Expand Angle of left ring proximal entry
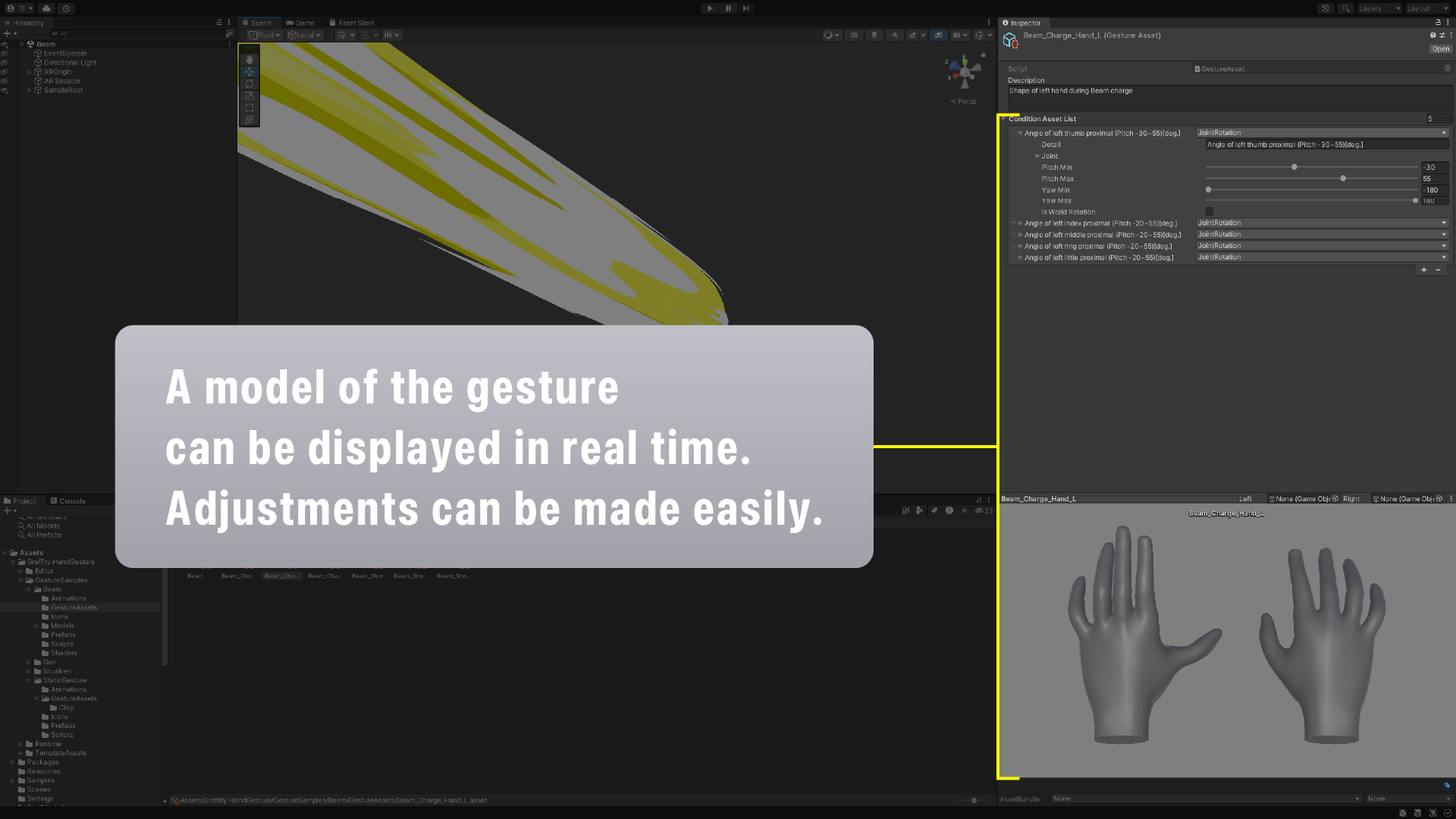 click(x=1021, y=246)
